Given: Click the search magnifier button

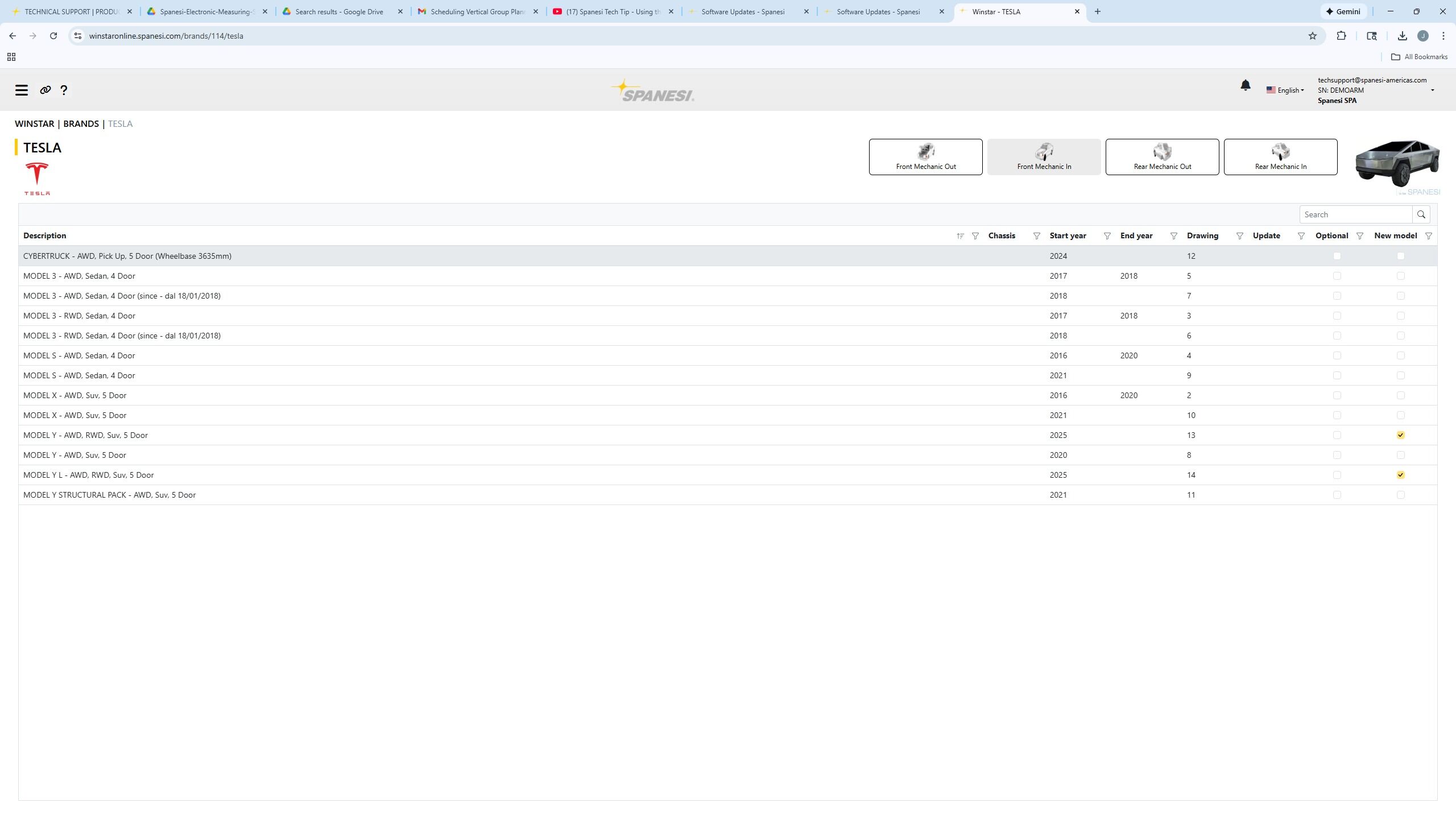Looking at the screenshot, I should click(x=1421, y=214).
